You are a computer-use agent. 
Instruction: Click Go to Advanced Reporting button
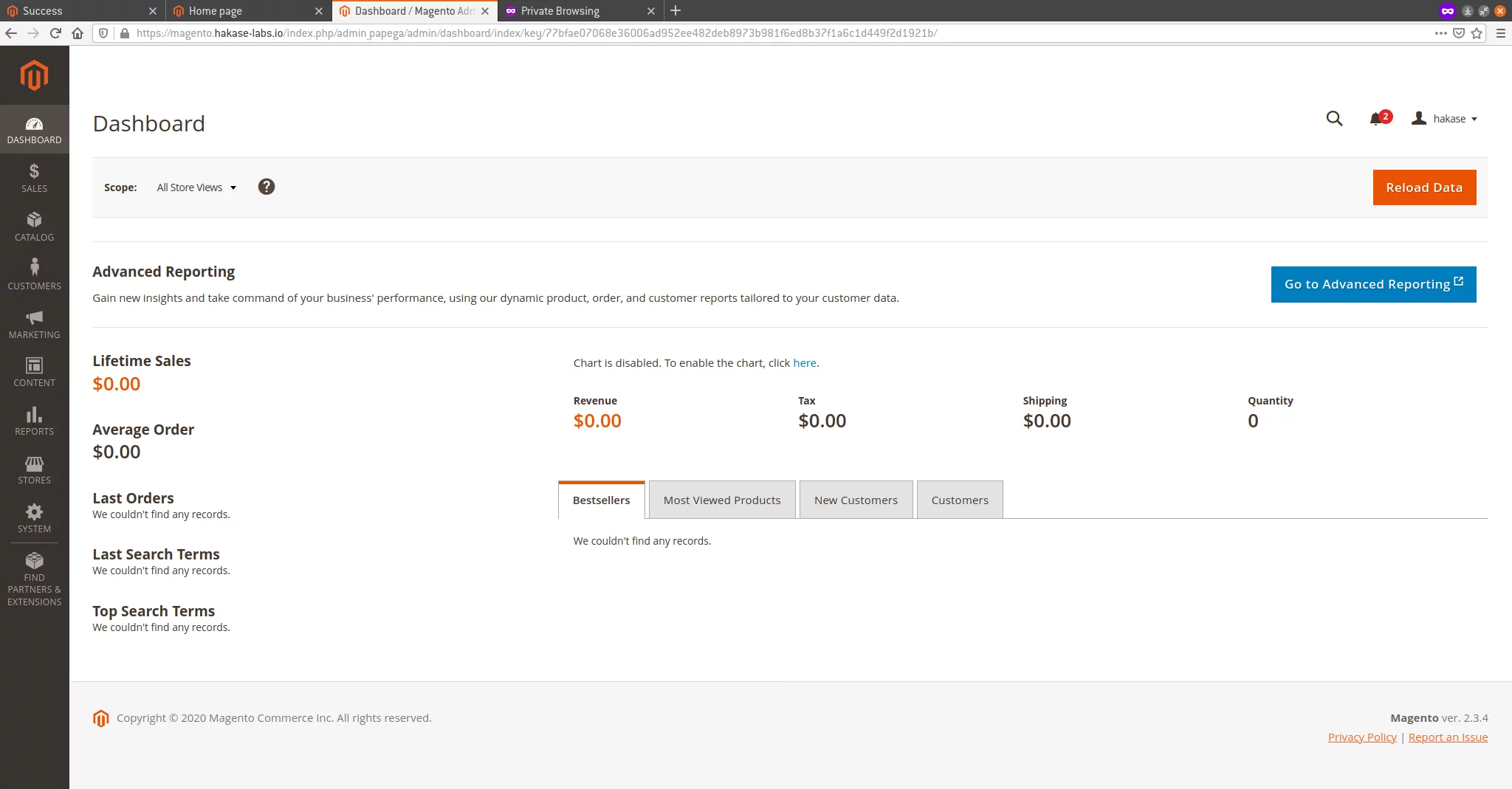[x=1373, y=284]
